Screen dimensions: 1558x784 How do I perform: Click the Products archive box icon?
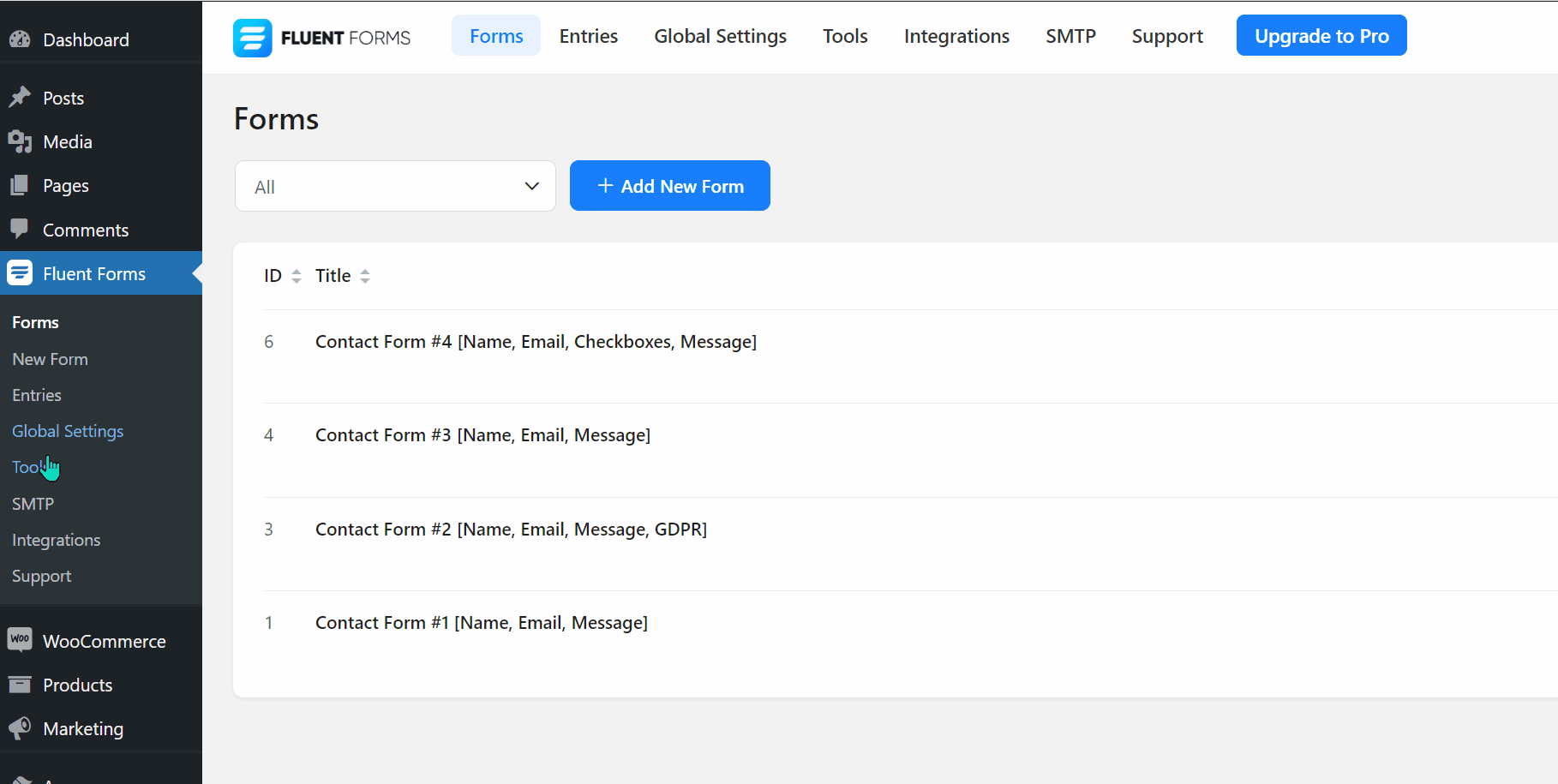20,685
